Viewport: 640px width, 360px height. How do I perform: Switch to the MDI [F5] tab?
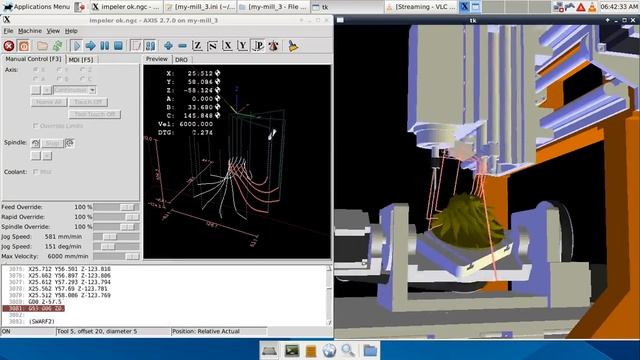[81, 60]
